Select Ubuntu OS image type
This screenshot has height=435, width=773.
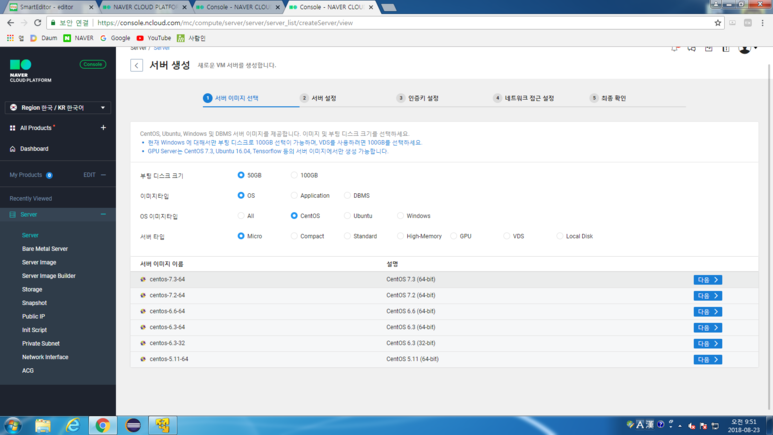click(347, 216)
